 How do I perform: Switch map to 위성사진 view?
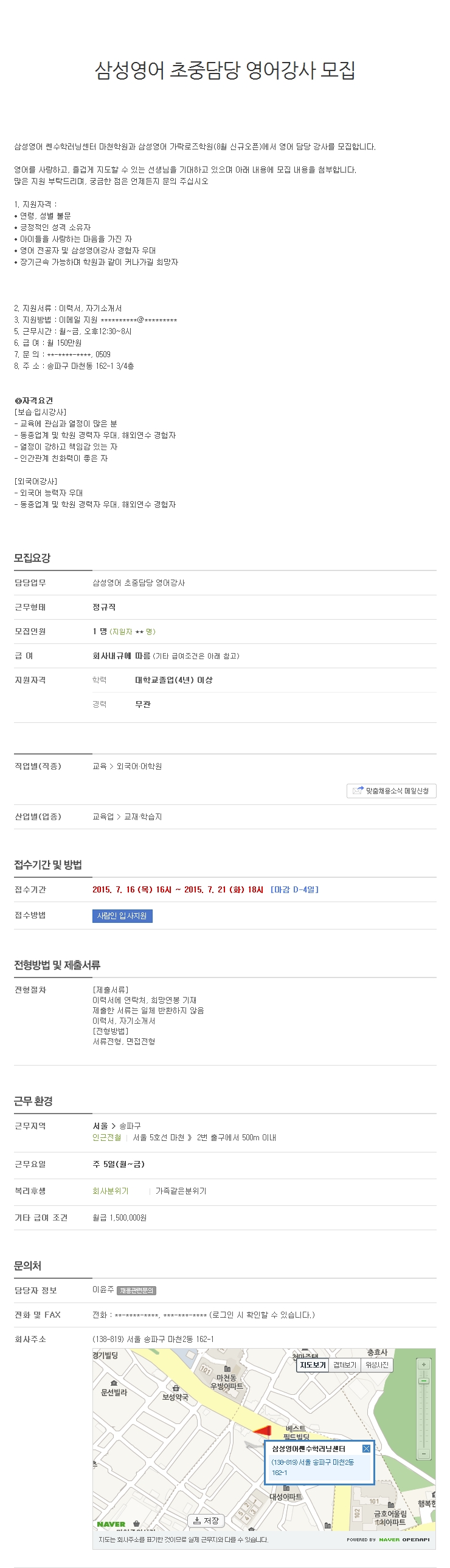pyautogui.click(x=376, y=1364)
